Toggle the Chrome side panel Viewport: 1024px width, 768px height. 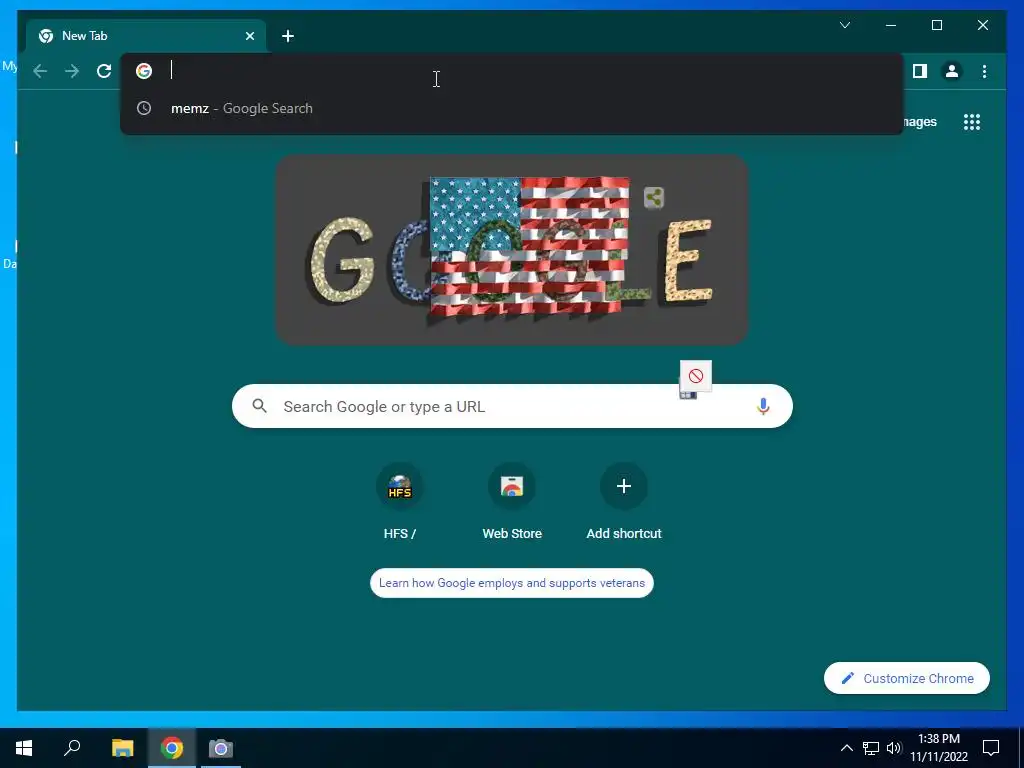[920, 71]
